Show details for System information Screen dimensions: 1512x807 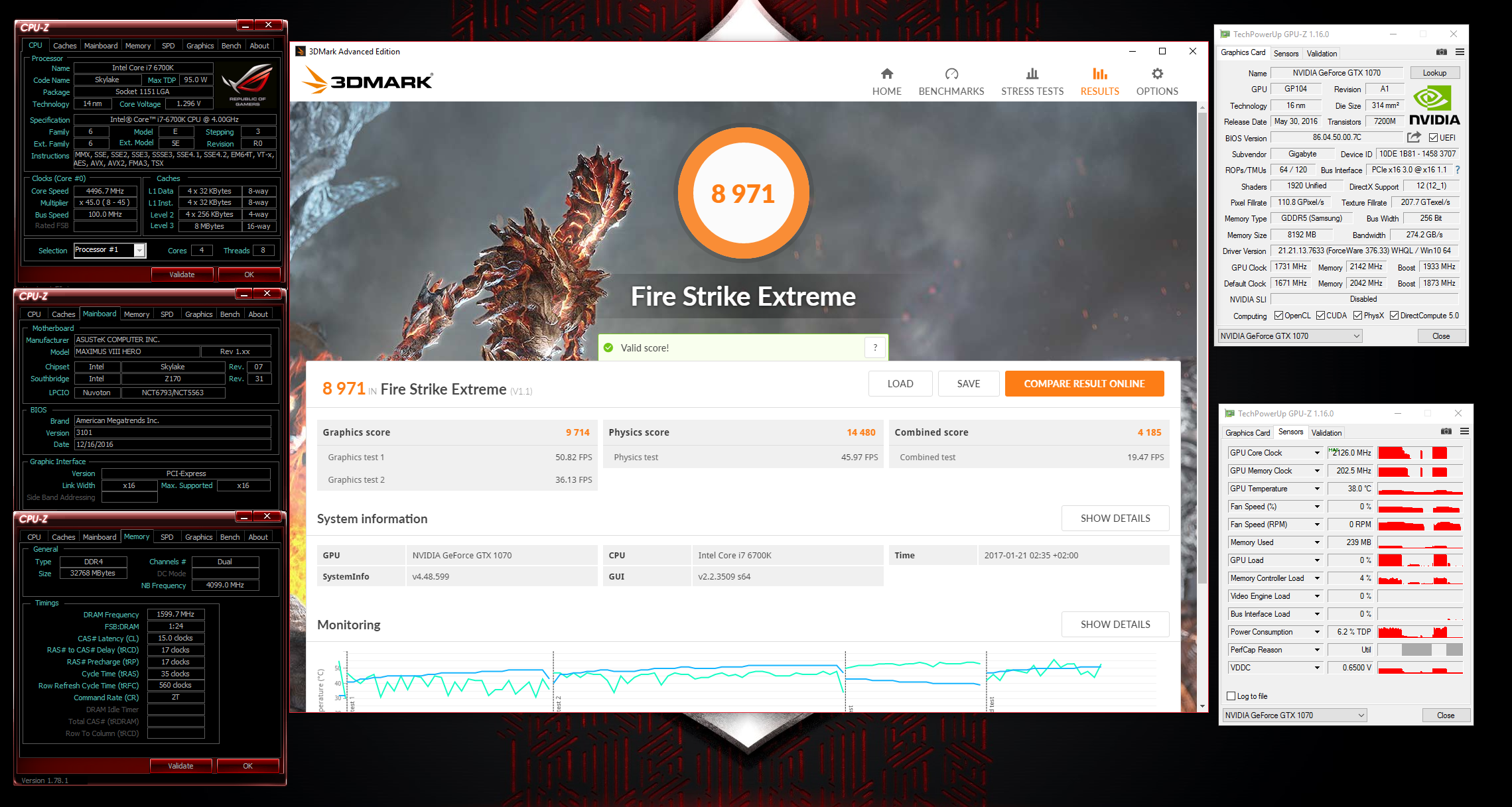point(1115,518)
